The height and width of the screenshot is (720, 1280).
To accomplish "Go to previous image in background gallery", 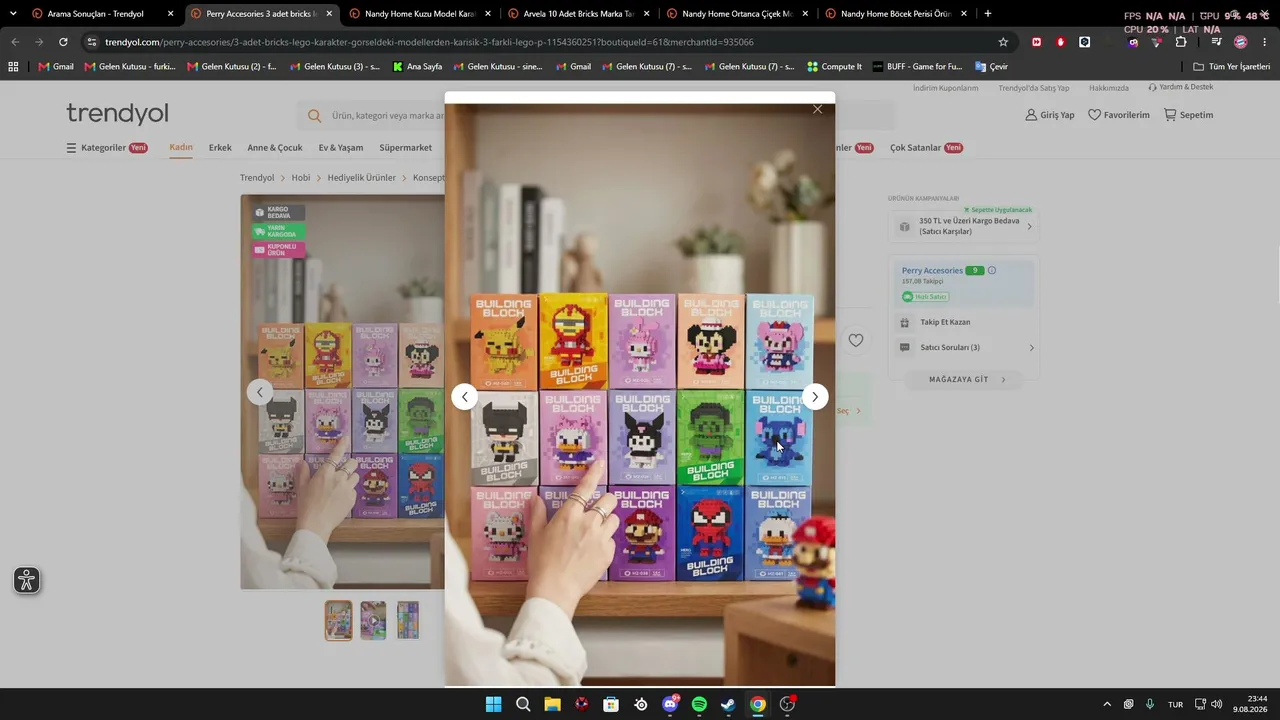I will [260, 392].
